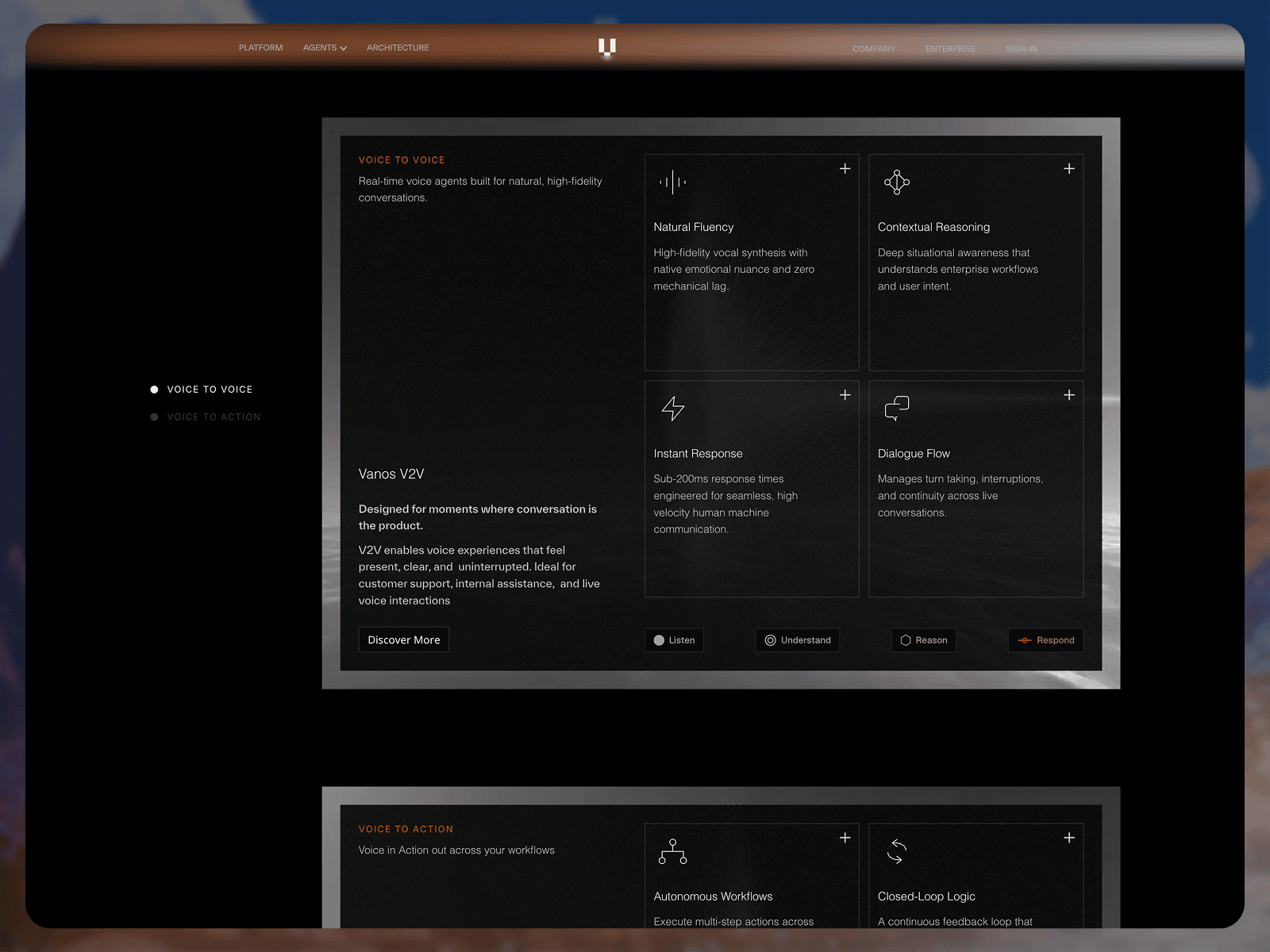The width and height of the screenshot is (1270, 952).
Task: Open the Platform nav item
Action: click(x=260, y=48)
